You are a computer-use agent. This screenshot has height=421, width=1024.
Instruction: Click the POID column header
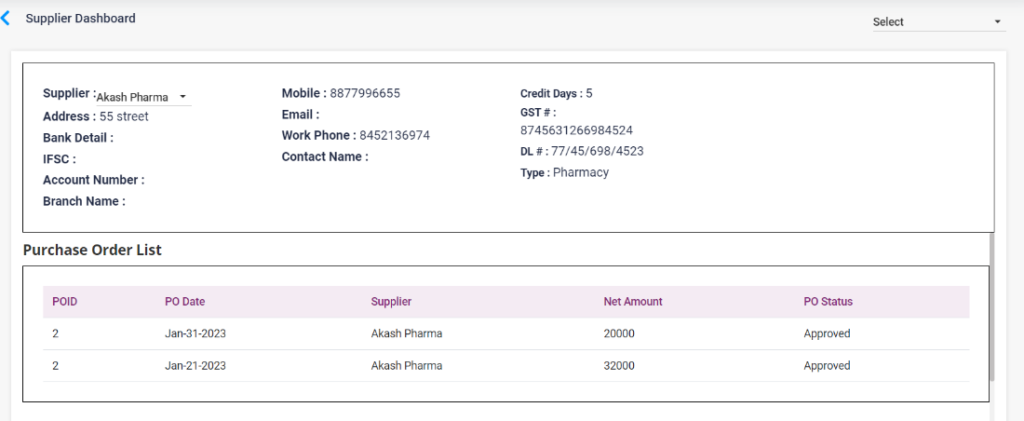click(x=64, y=302)
